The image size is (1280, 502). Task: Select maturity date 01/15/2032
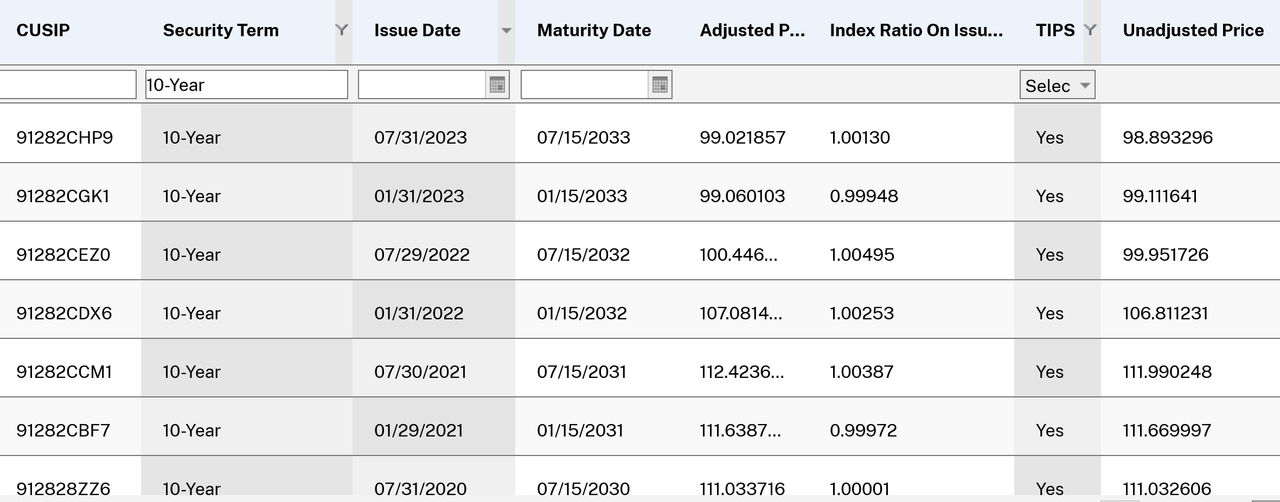click(582, 313)
